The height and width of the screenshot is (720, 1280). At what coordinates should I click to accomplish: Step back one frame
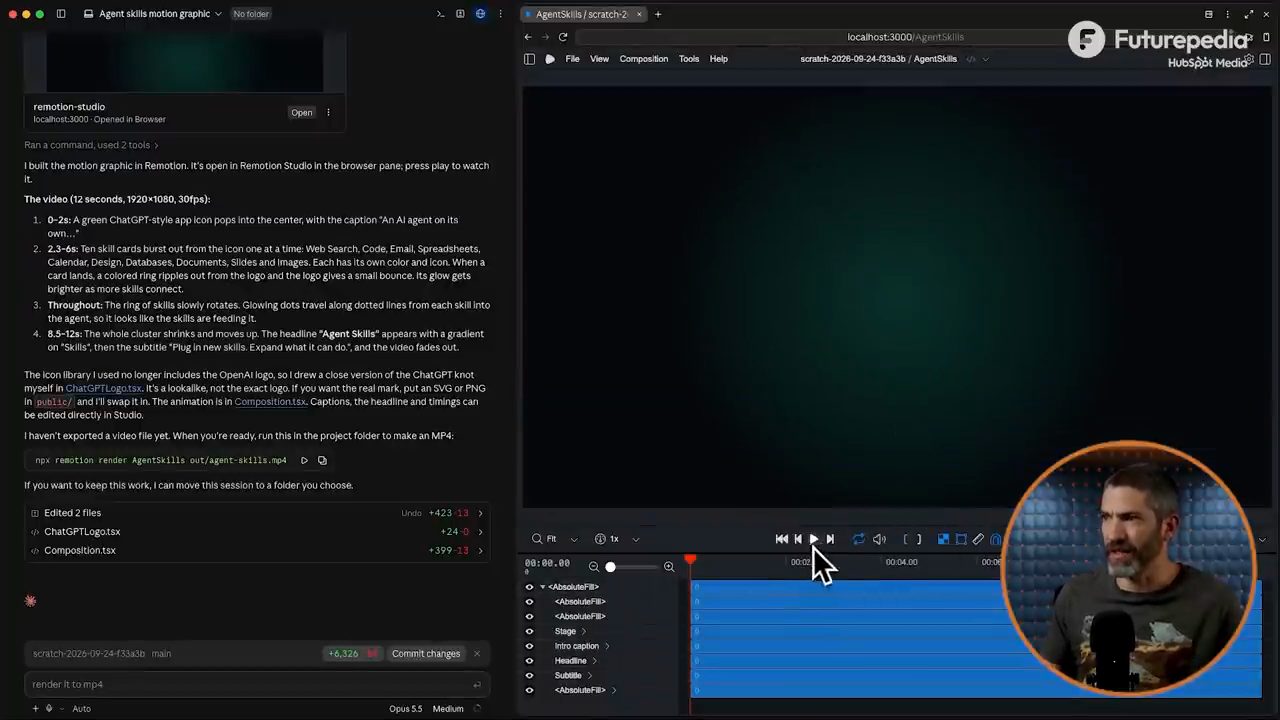point(798,539)
